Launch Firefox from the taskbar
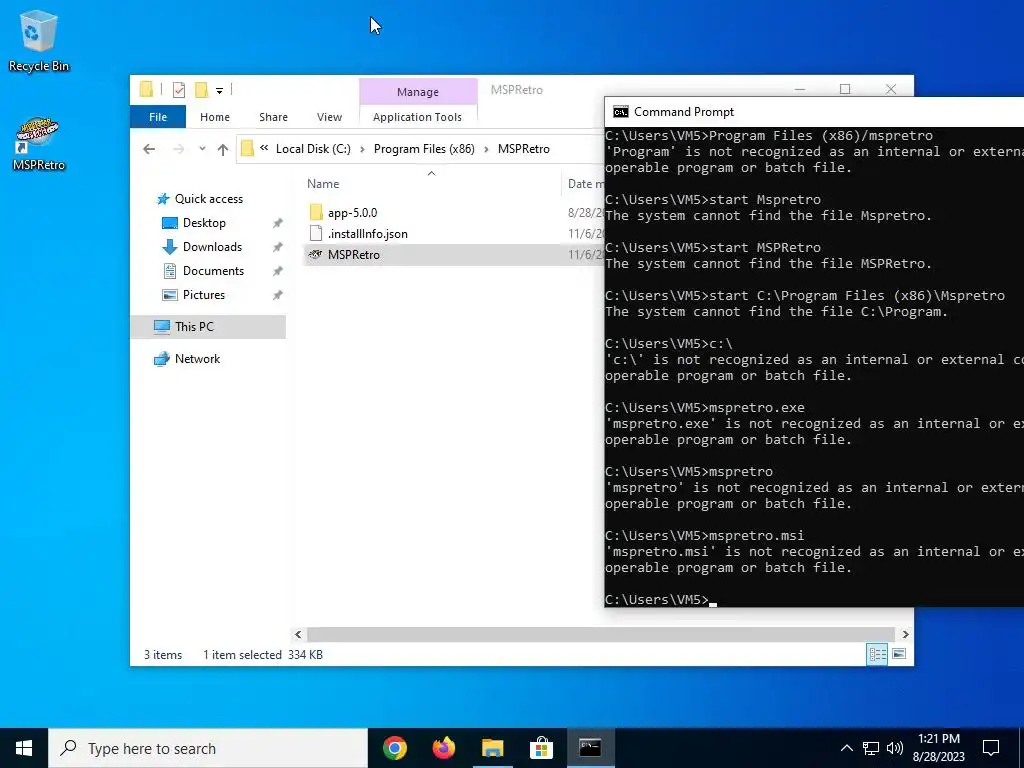 (444, 748)
